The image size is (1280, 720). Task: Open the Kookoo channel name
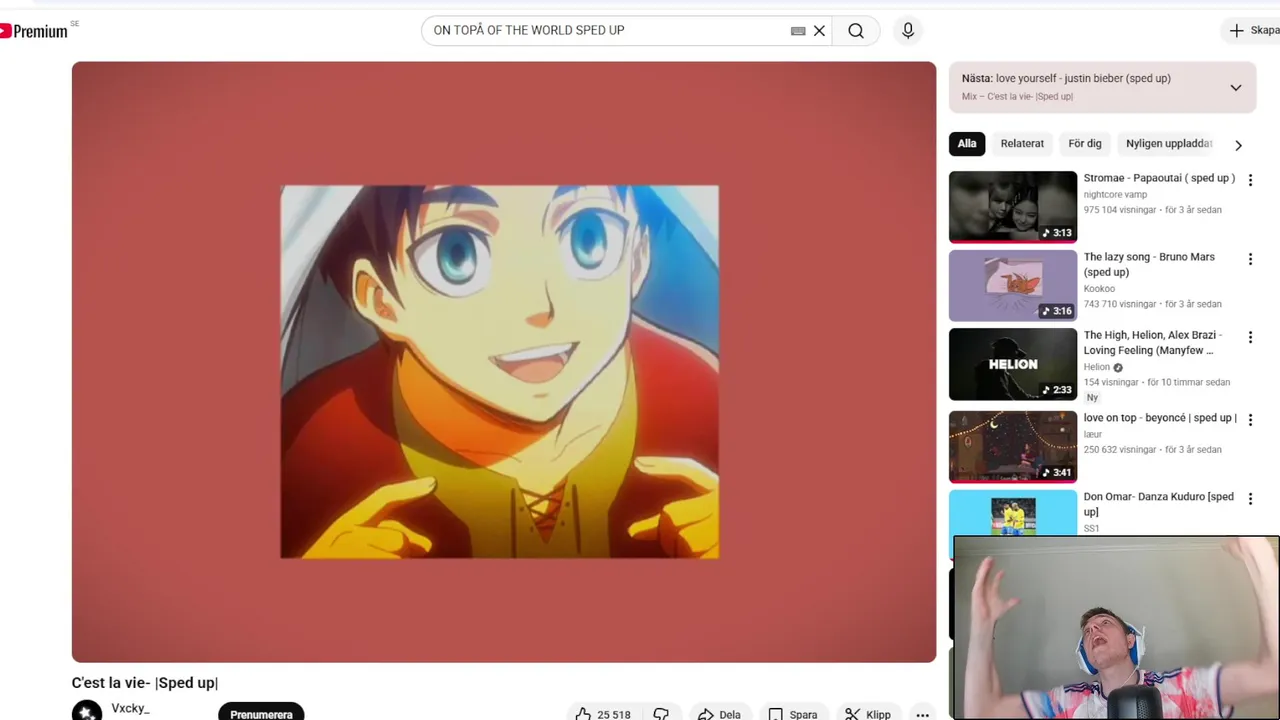(x=1099, y=289)
